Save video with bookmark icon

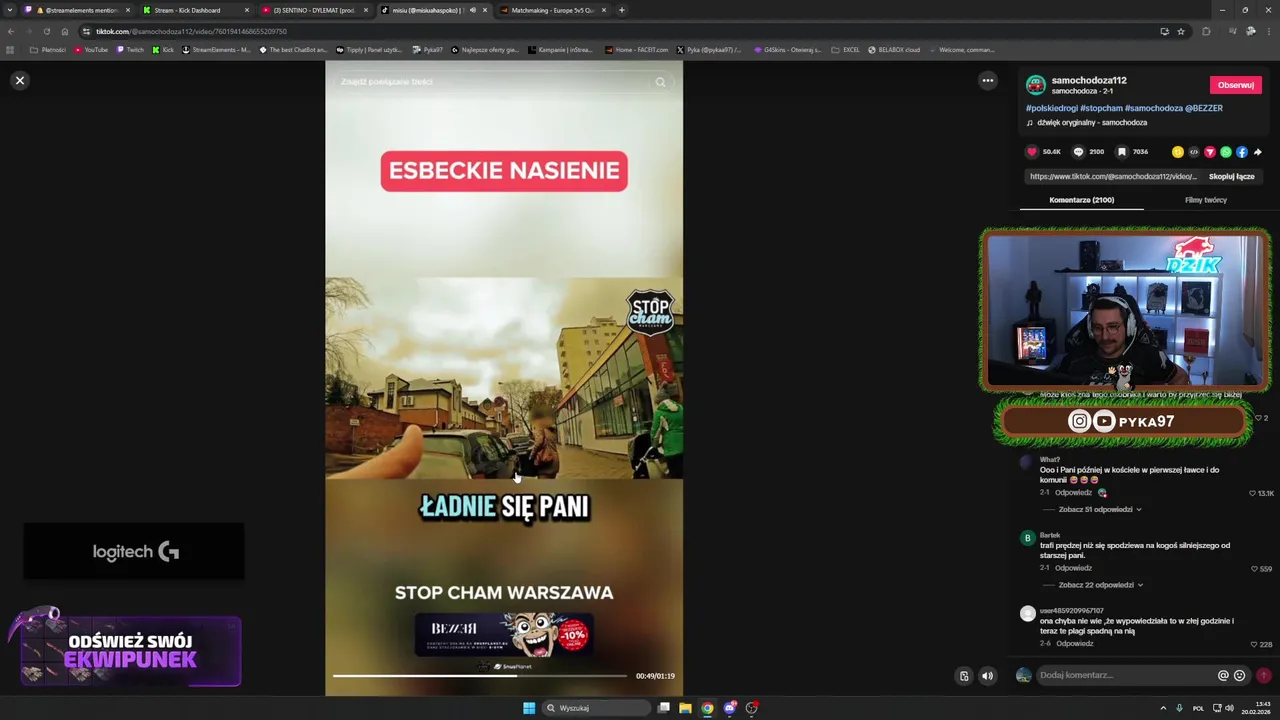[x=1122, y=152]
